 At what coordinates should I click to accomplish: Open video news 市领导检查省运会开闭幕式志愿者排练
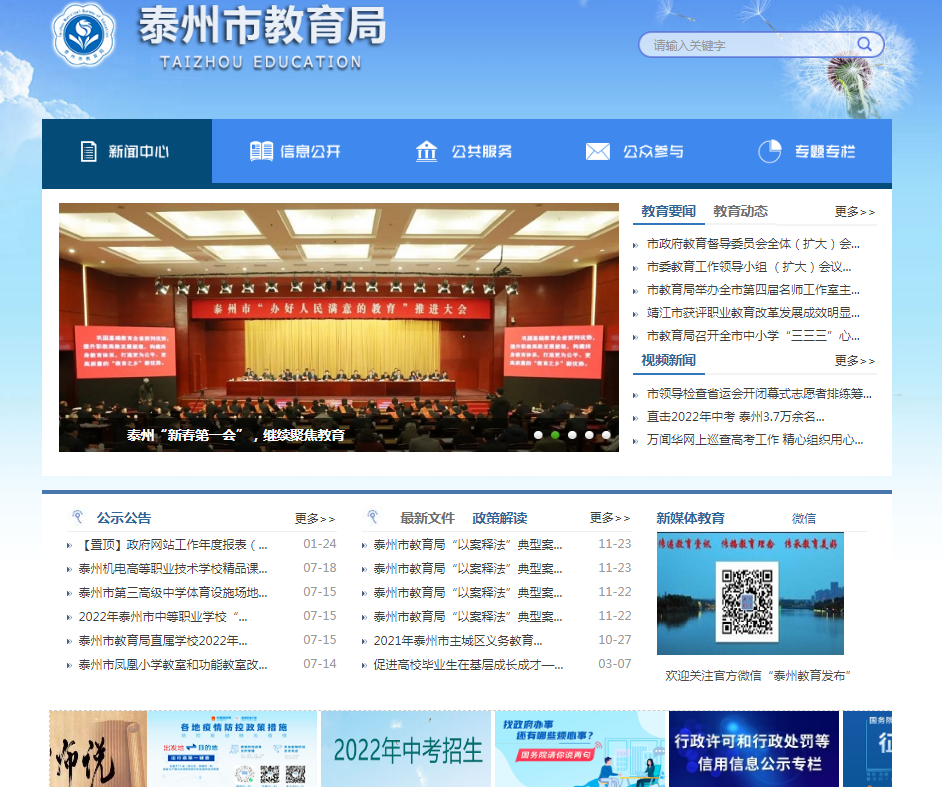tap(759, 394)
